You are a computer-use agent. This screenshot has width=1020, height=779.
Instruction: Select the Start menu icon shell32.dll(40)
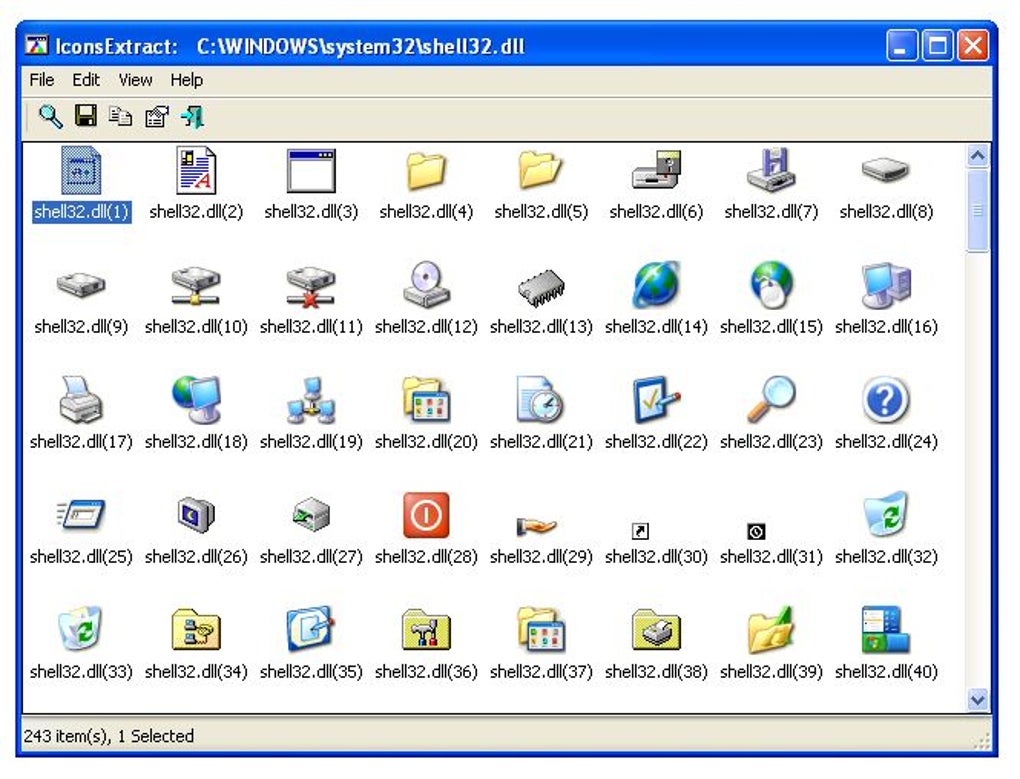click(x=885, y=629)
